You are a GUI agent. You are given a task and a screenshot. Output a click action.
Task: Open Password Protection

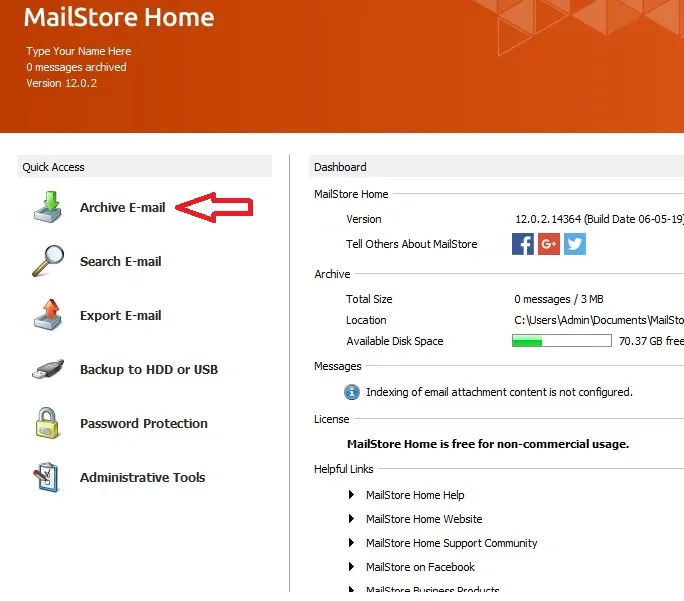pyautogui.click(x=144, y=423)
